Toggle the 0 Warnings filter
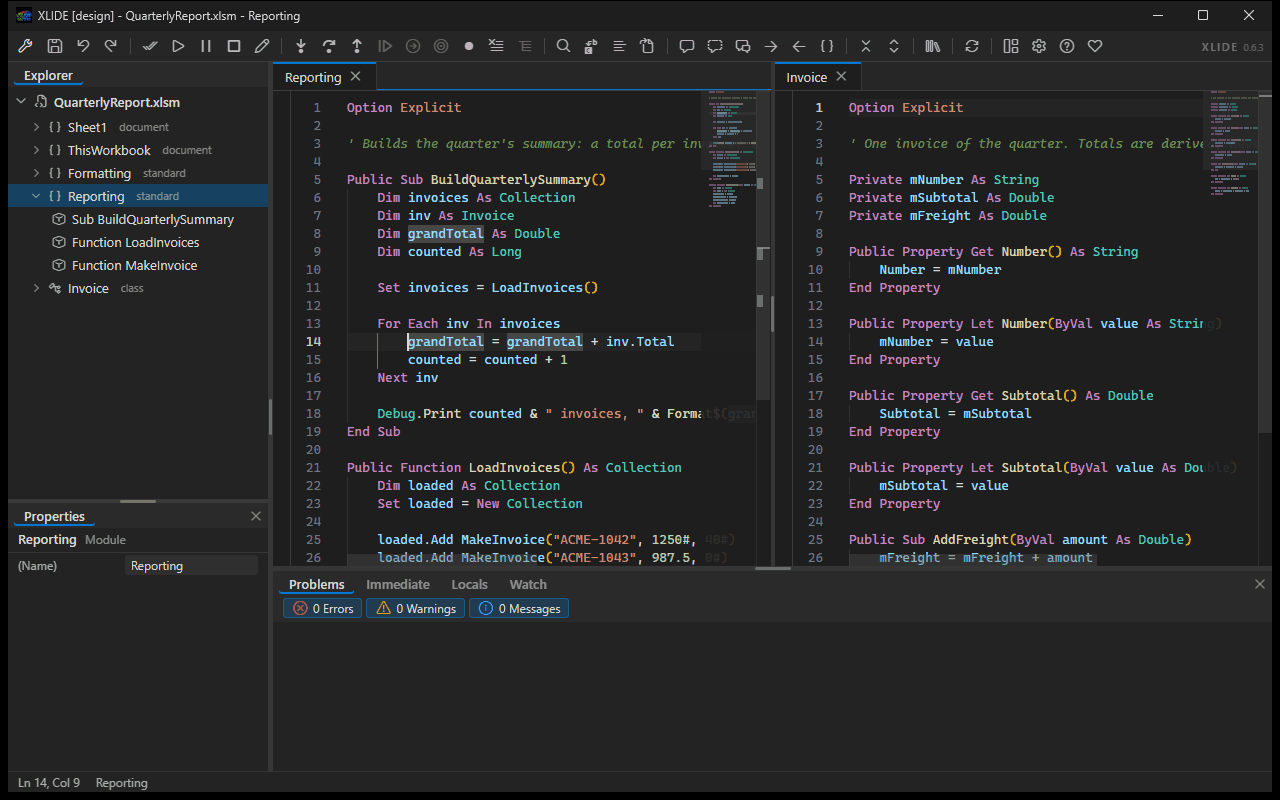 pyautogui.click(x=415, y=608)
